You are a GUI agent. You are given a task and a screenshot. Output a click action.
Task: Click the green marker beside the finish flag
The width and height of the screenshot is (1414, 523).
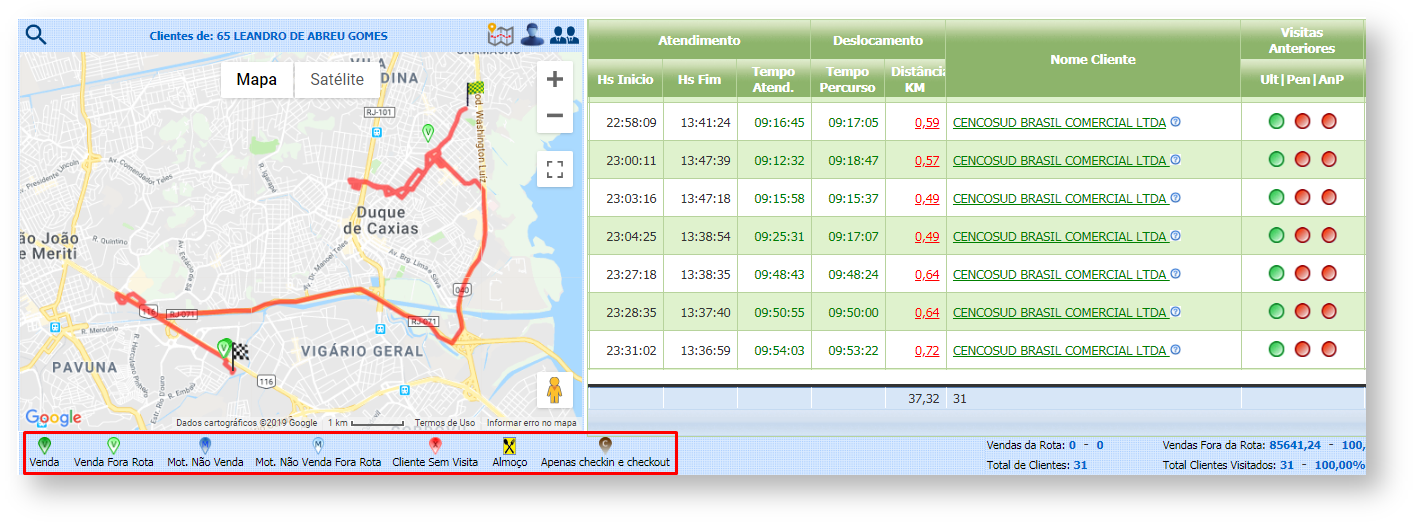[x=223, y=348]
